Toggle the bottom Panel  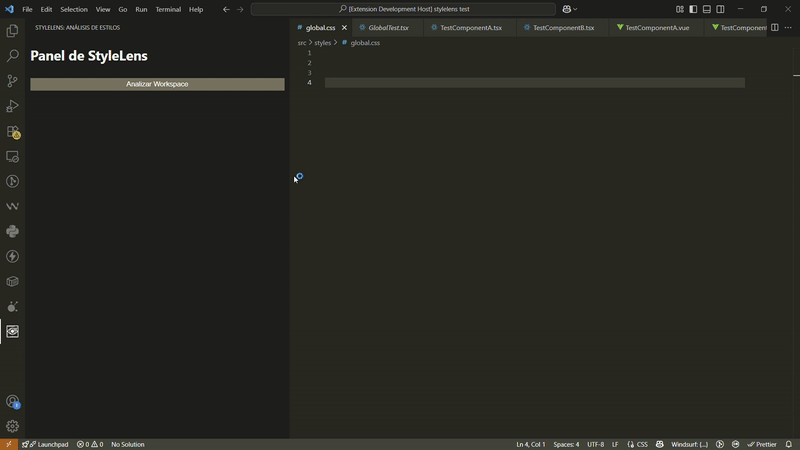[x=707, y=9]
